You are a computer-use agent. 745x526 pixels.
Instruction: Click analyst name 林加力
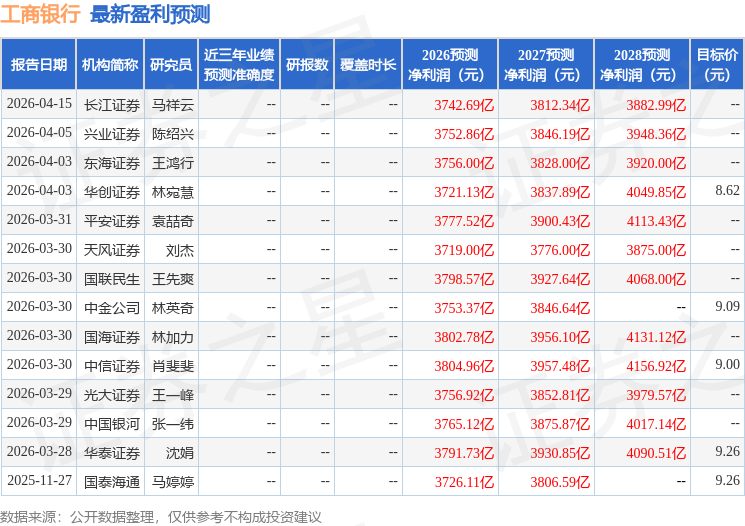click(172, 337)
